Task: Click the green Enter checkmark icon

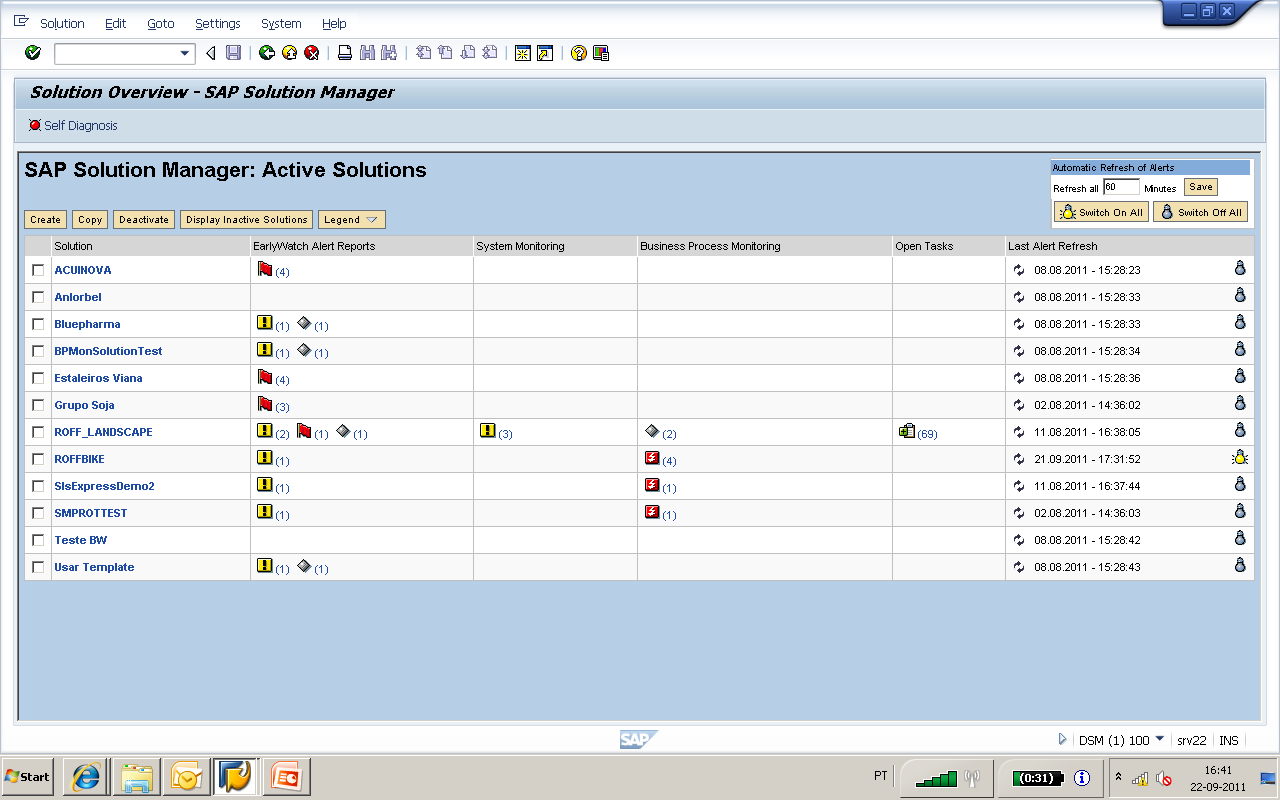Action: (32, 53)
